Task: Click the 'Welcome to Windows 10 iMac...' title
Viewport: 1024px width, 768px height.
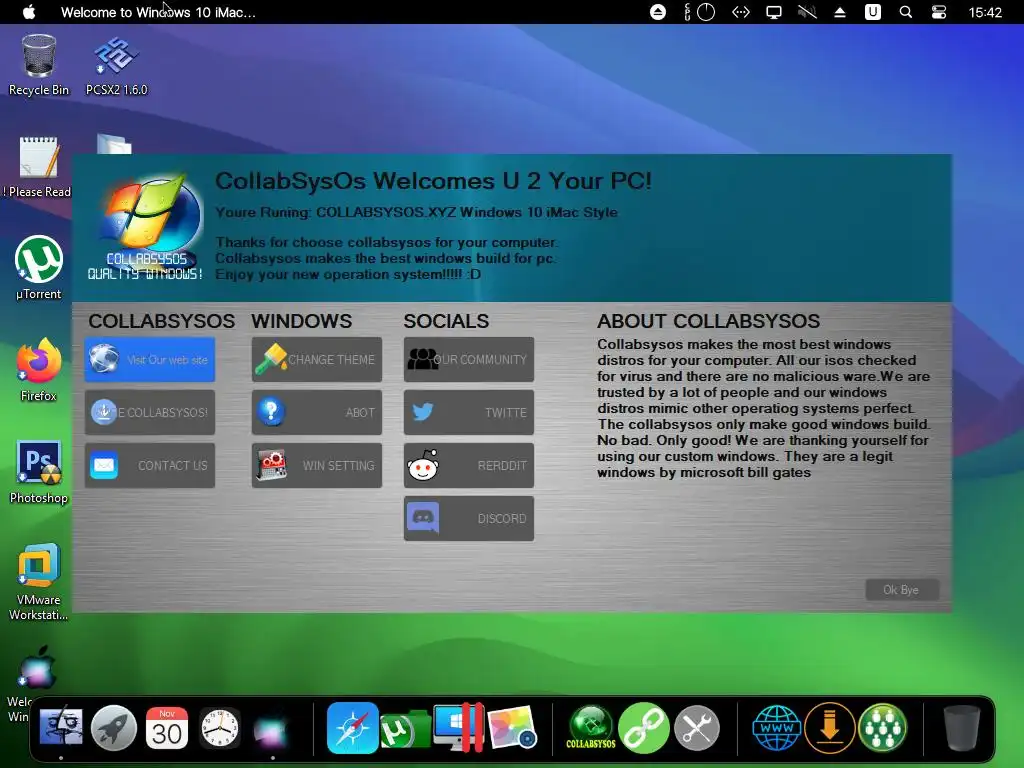Action: click(158, 12)
